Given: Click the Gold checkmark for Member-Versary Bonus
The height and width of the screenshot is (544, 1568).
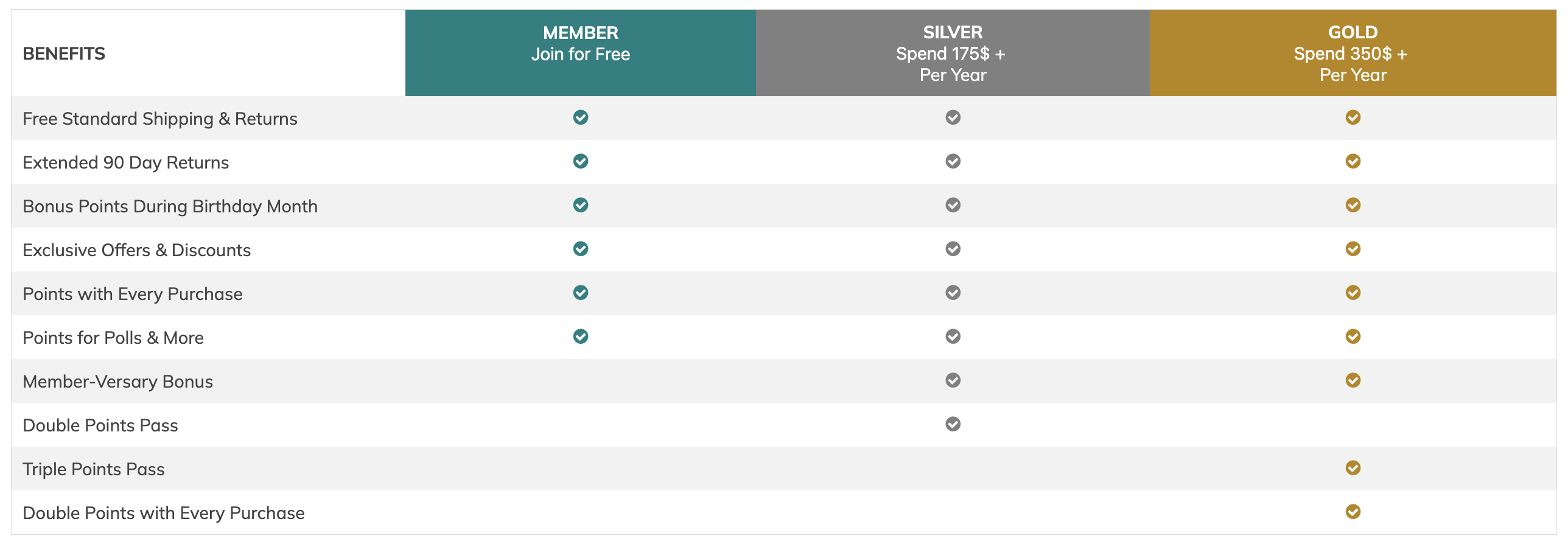Looking at the screenshot, I should click(1353, 380).
